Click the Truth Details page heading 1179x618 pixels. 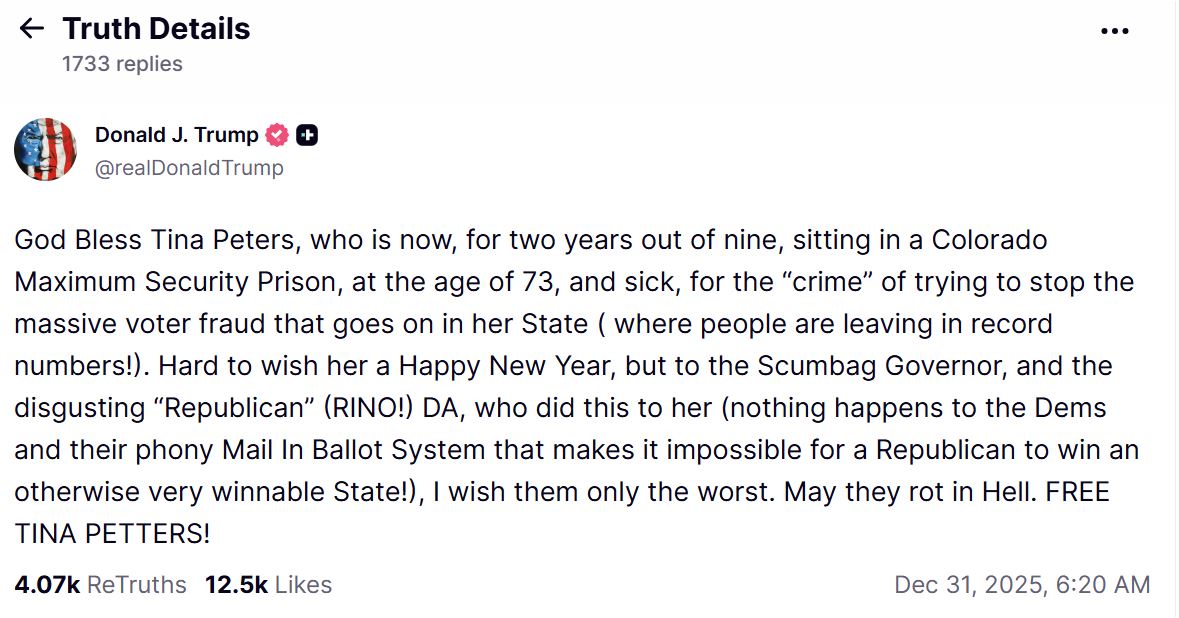156,29
